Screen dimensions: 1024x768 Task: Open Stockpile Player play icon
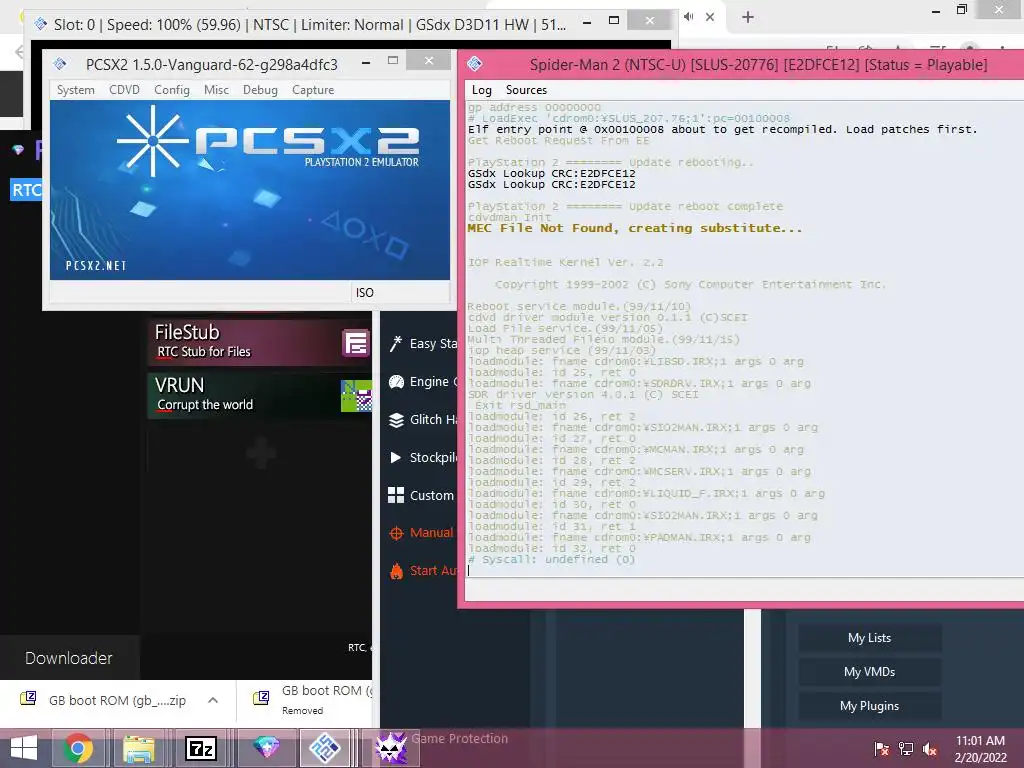(x=395, y=457)
